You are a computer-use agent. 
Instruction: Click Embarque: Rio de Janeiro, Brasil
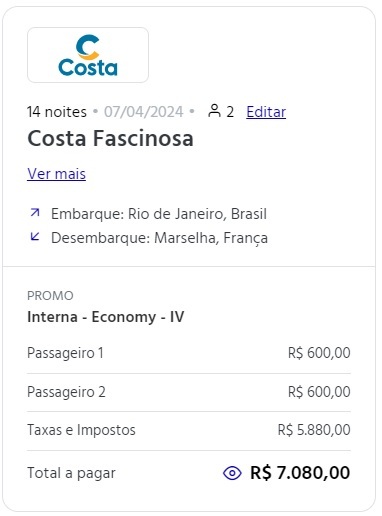coord(159,214)
